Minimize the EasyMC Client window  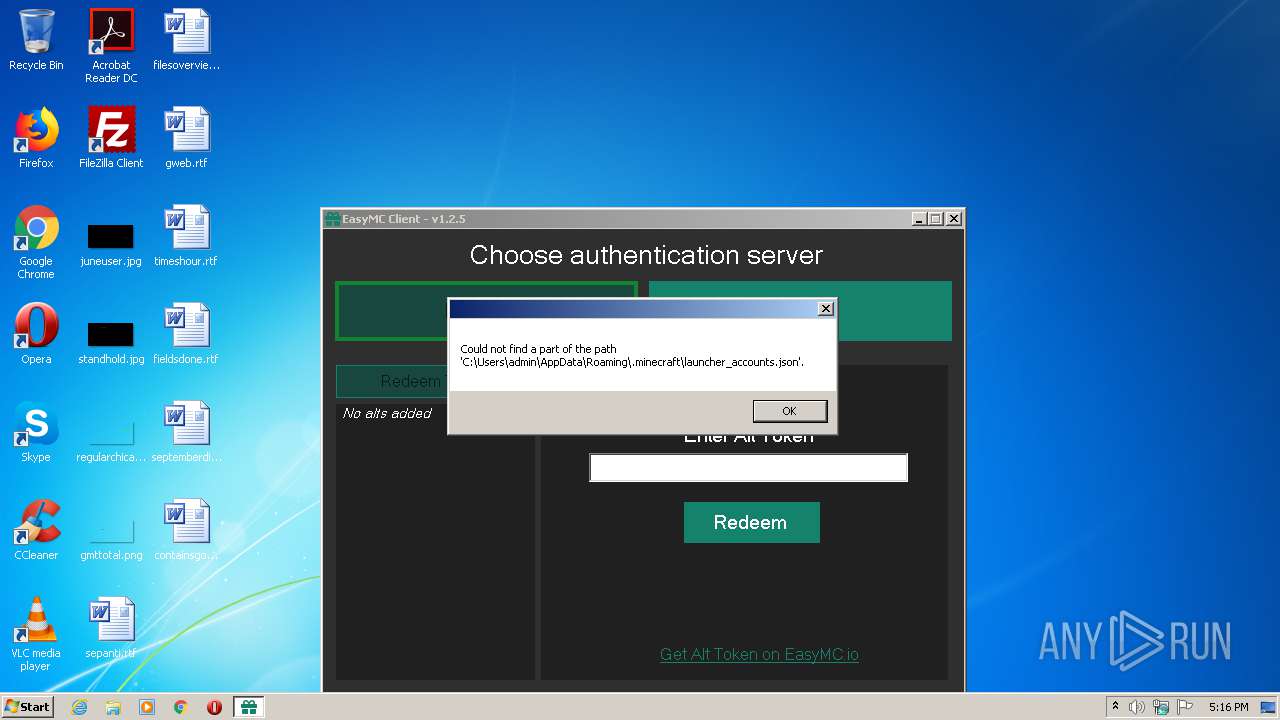pyautogui.click(x=919, y=219)
